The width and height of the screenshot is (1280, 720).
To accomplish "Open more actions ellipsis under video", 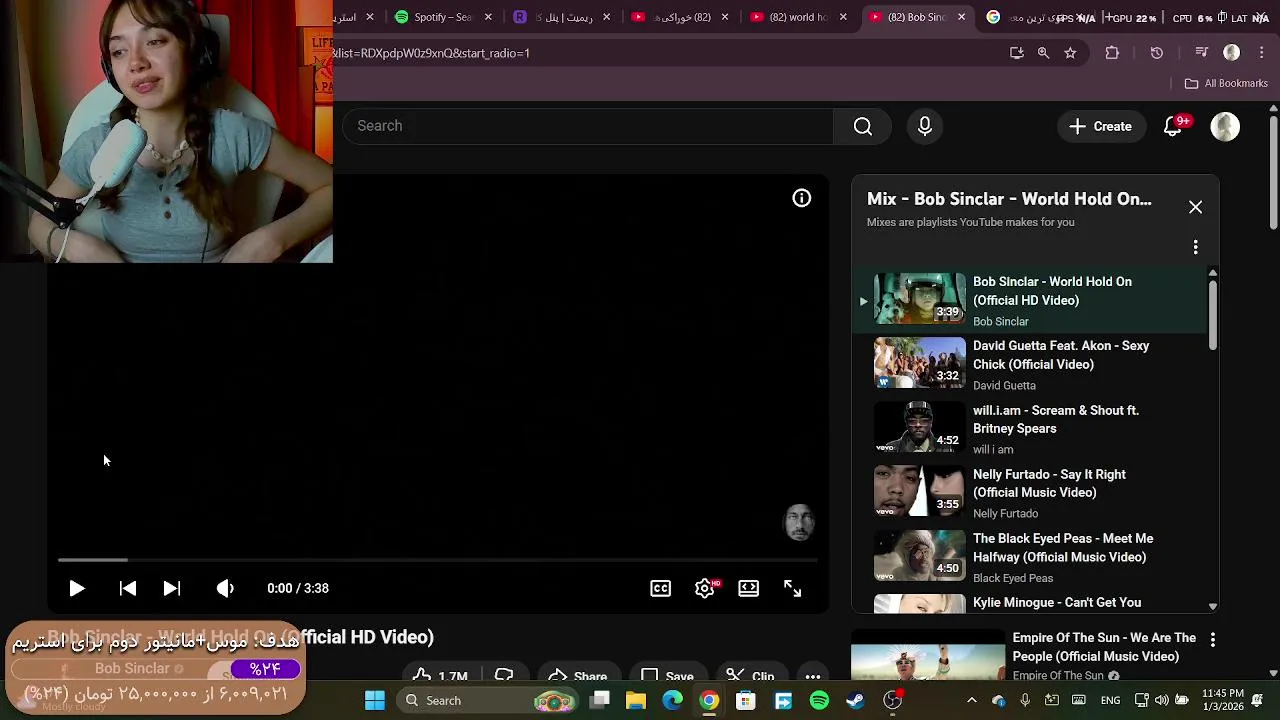I will [x=813, y=676].
